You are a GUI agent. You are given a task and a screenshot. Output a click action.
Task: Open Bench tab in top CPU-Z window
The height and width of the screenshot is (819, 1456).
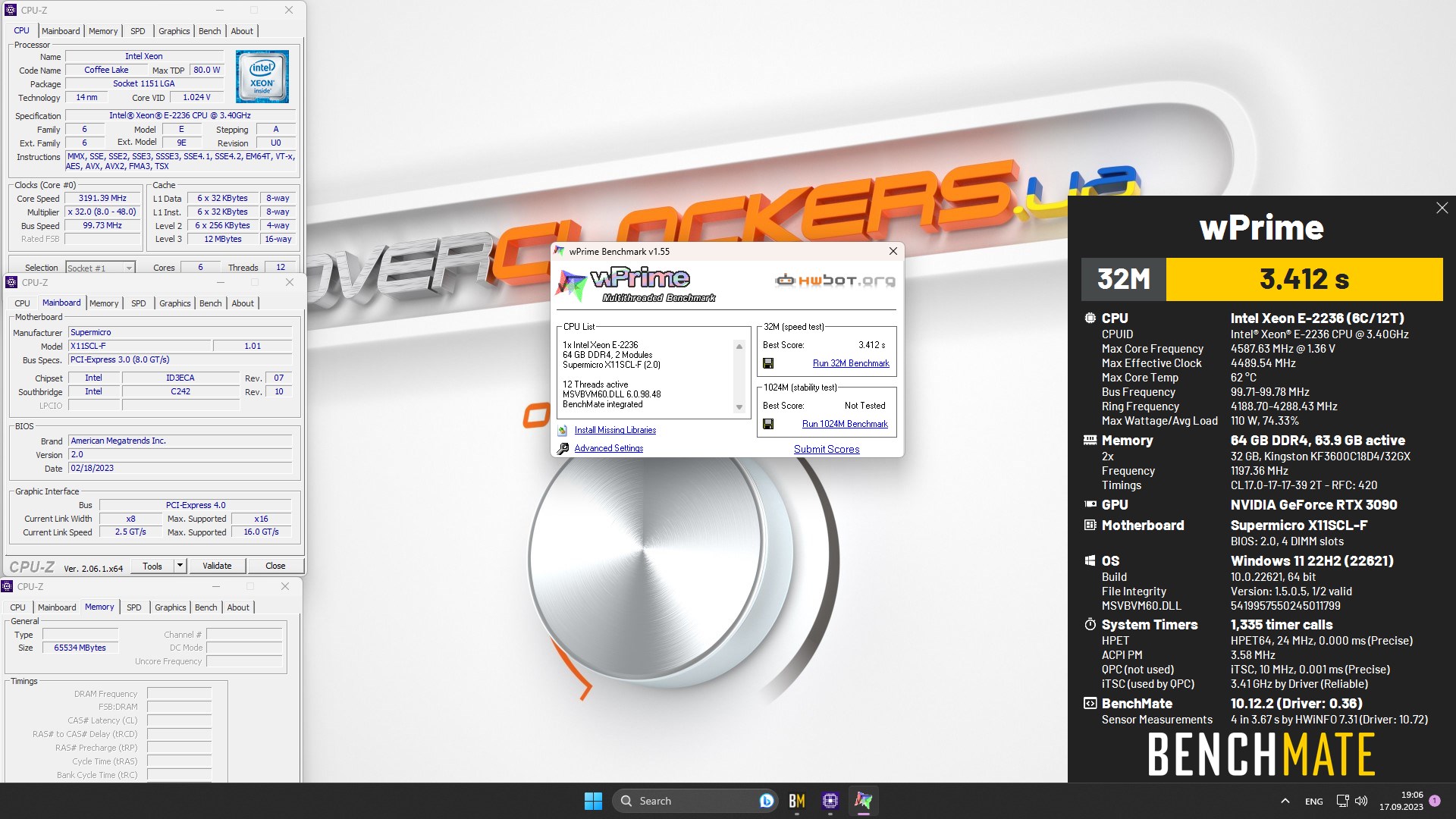(209, 31)
